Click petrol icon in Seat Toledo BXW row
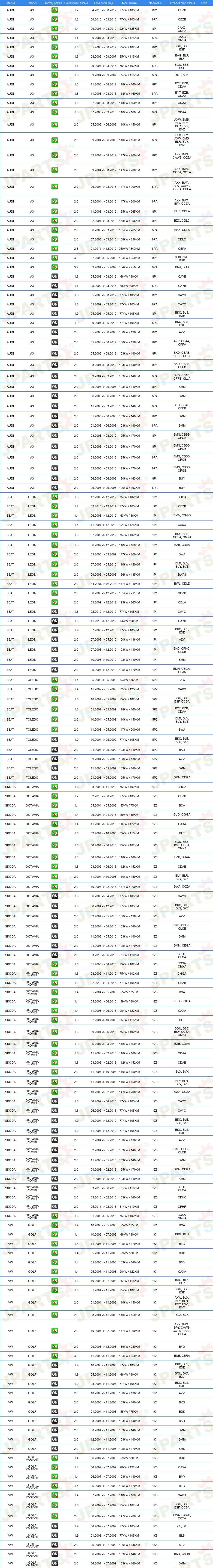The height and width of the screenshot is (1568, 213). click(55, 680)
